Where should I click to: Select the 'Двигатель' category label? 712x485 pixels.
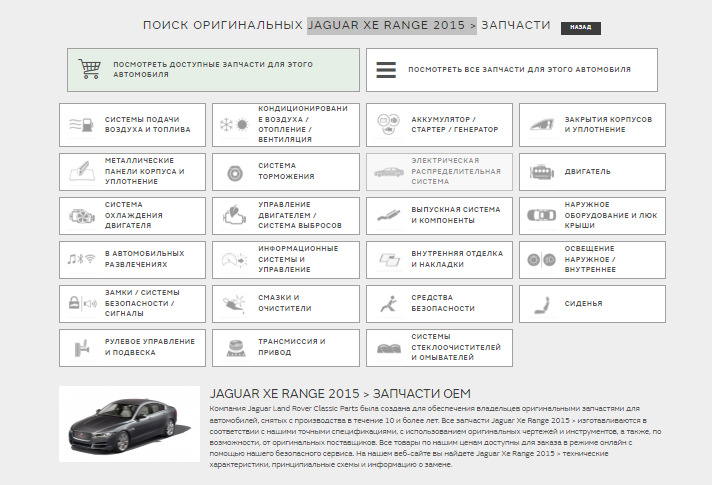tap(587, 172)
